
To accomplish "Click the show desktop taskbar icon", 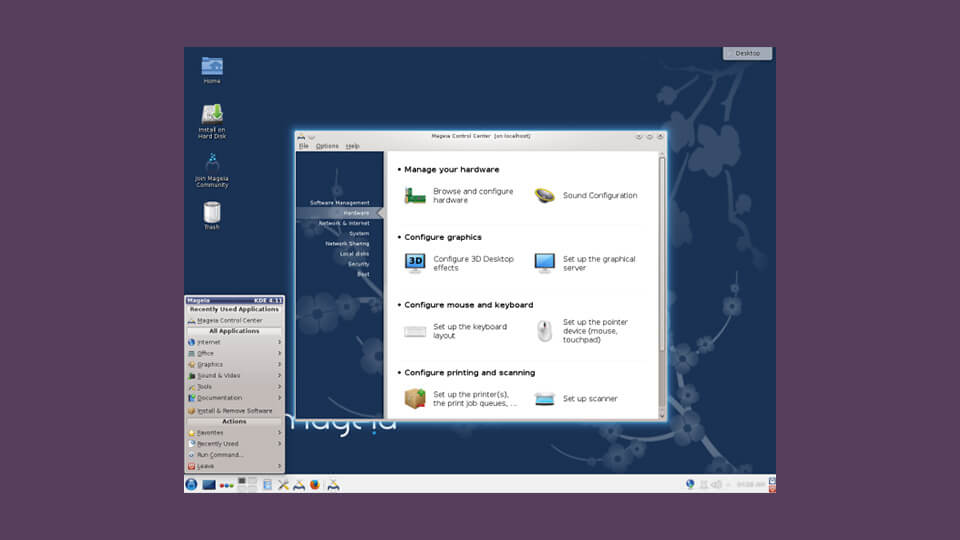I will (x=209, y=485).
